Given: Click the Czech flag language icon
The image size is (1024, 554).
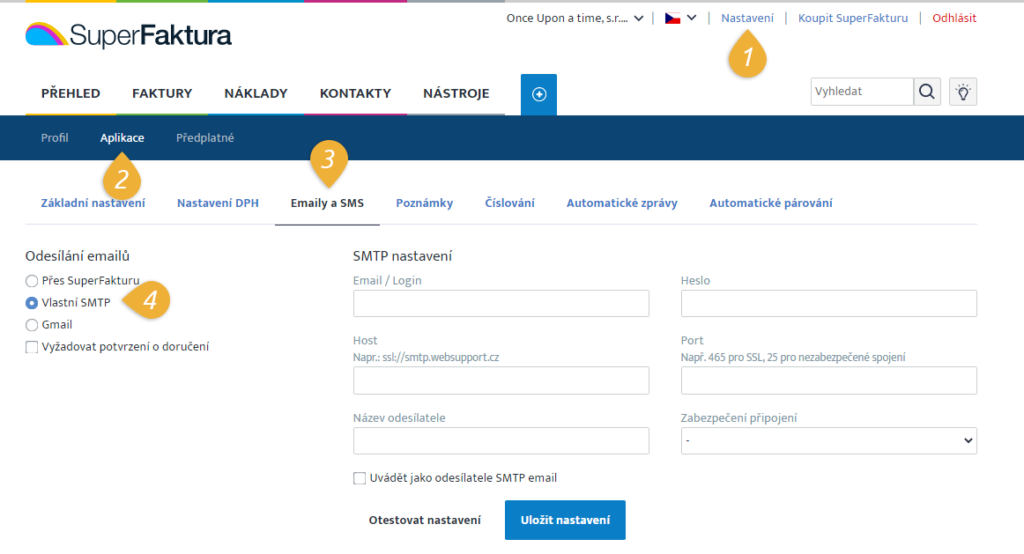Looking at the screenshot, I should 673,18.
